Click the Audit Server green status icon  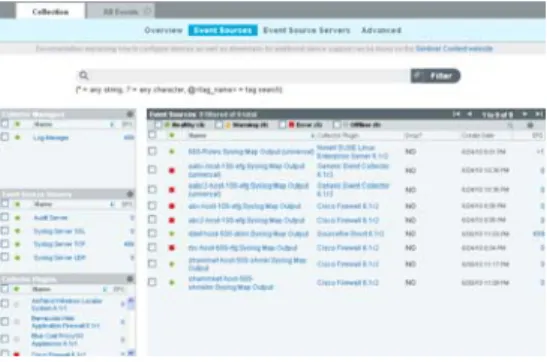[x=17, y=218]
